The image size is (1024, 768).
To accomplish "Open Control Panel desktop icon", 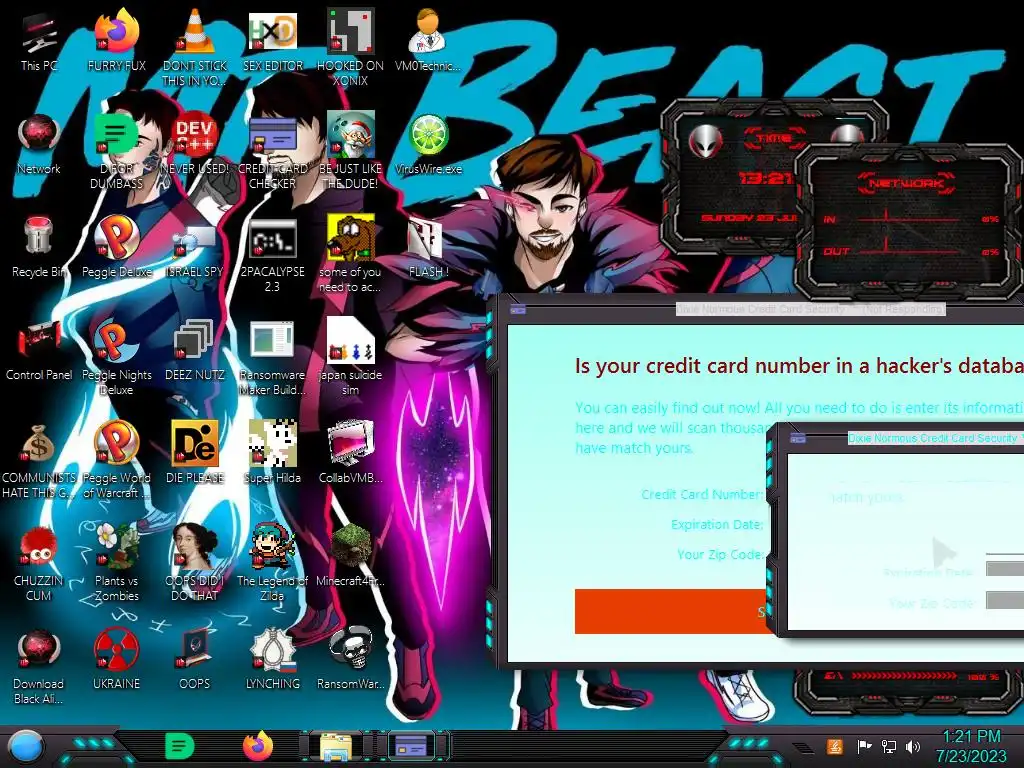I will pyautogui.click(x=39, y=351).
